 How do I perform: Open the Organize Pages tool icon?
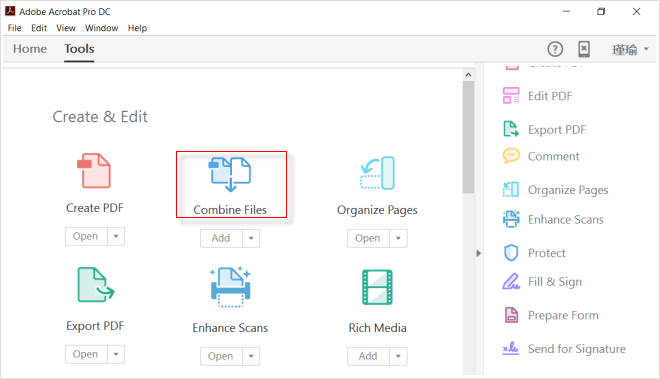pos(377,173)
